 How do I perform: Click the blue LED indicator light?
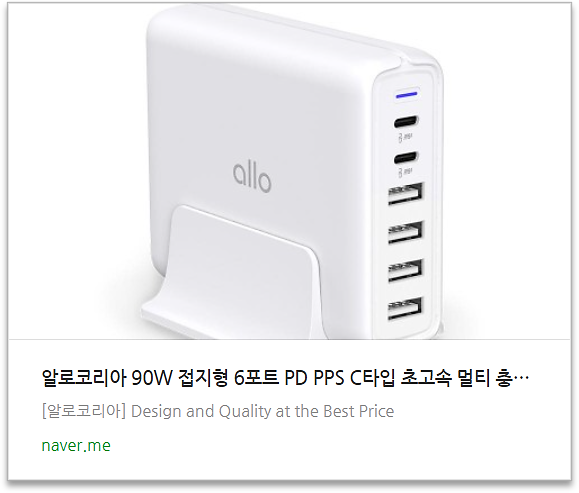tap(406, 95)
